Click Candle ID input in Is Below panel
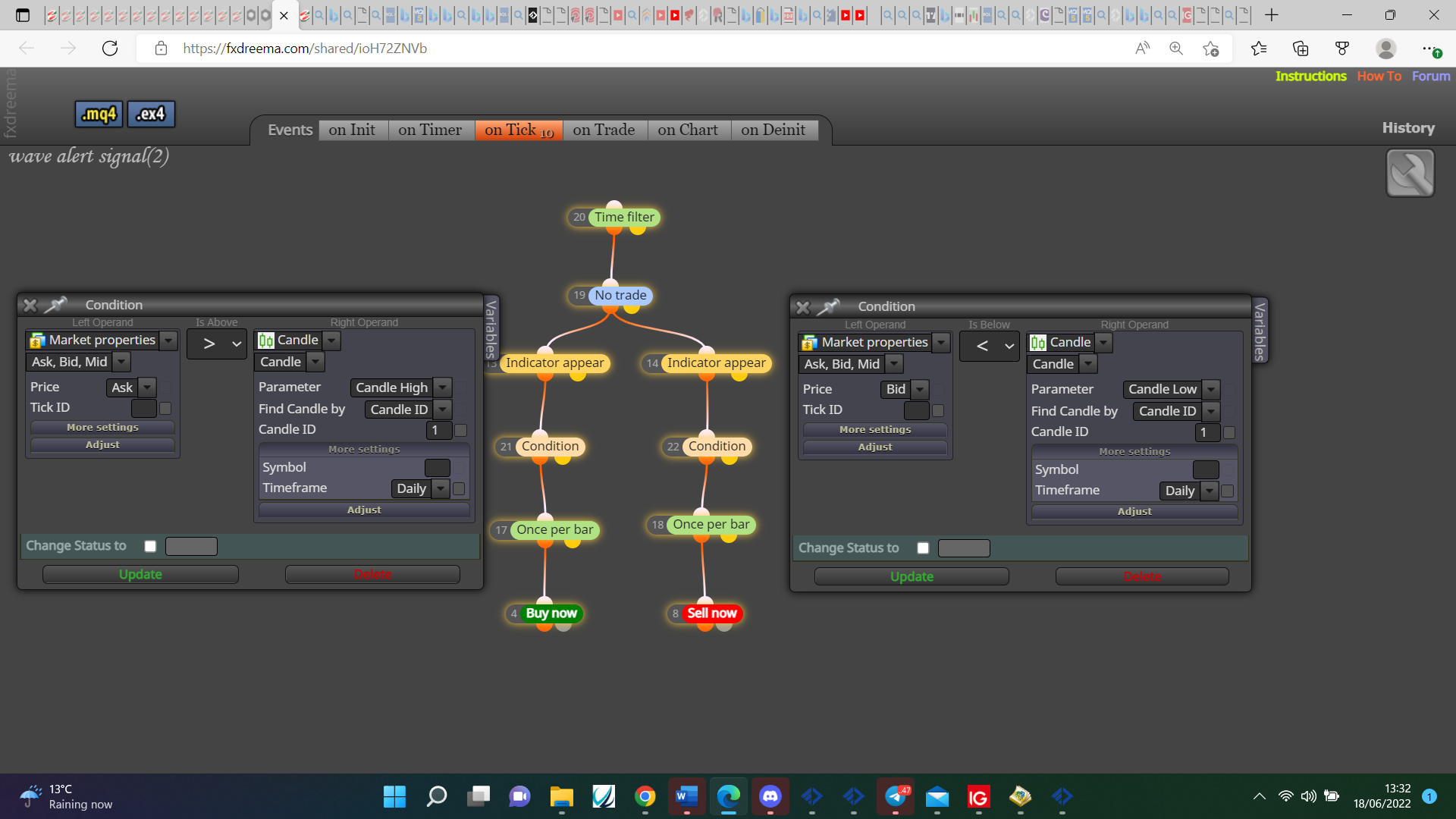 pyautogui.click(x=1207, y=432)
